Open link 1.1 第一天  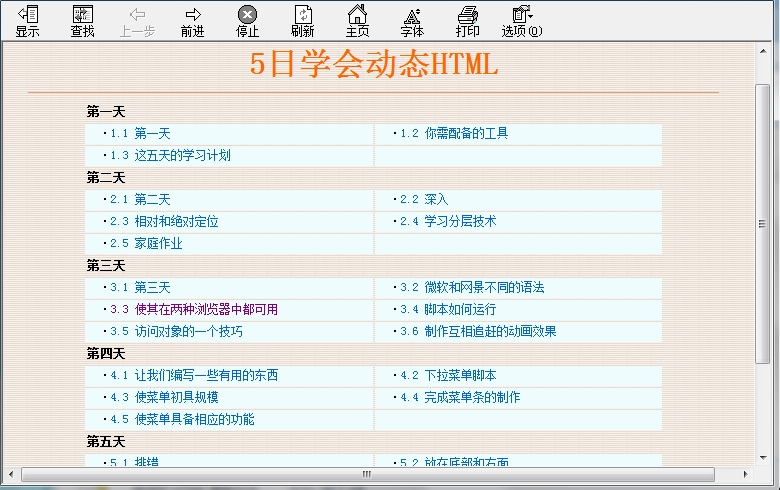(140, 133)
